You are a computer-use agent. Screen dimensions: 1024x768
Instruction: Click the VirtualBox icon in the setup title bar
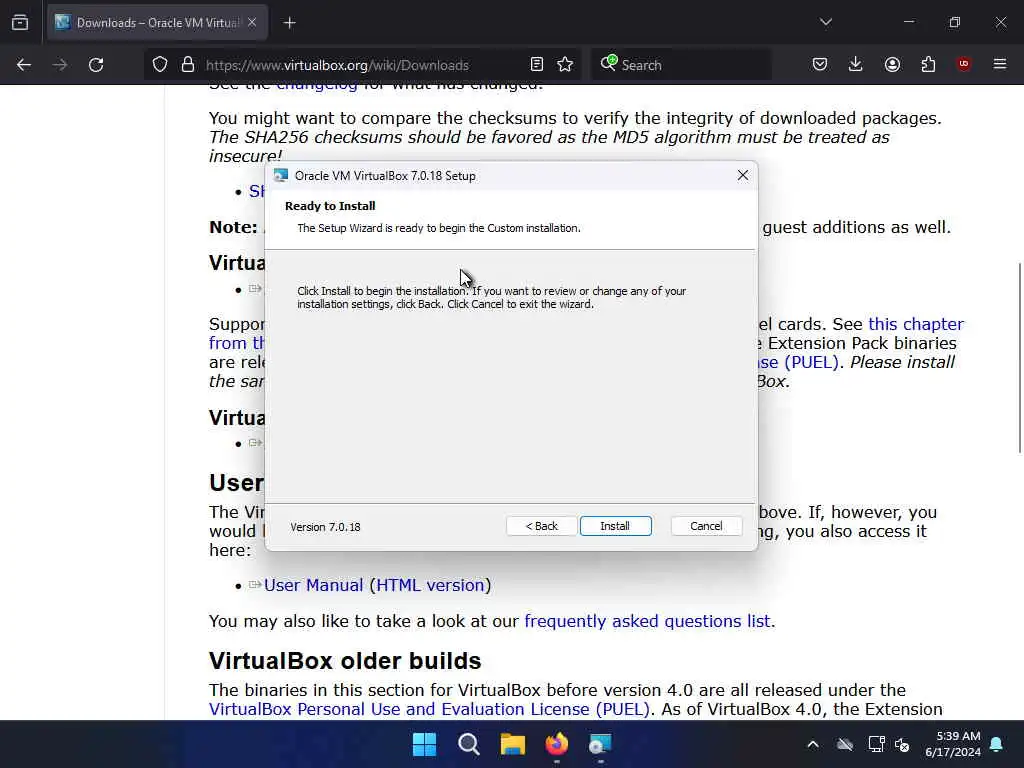pyautogui.click(x=281, y=175)
